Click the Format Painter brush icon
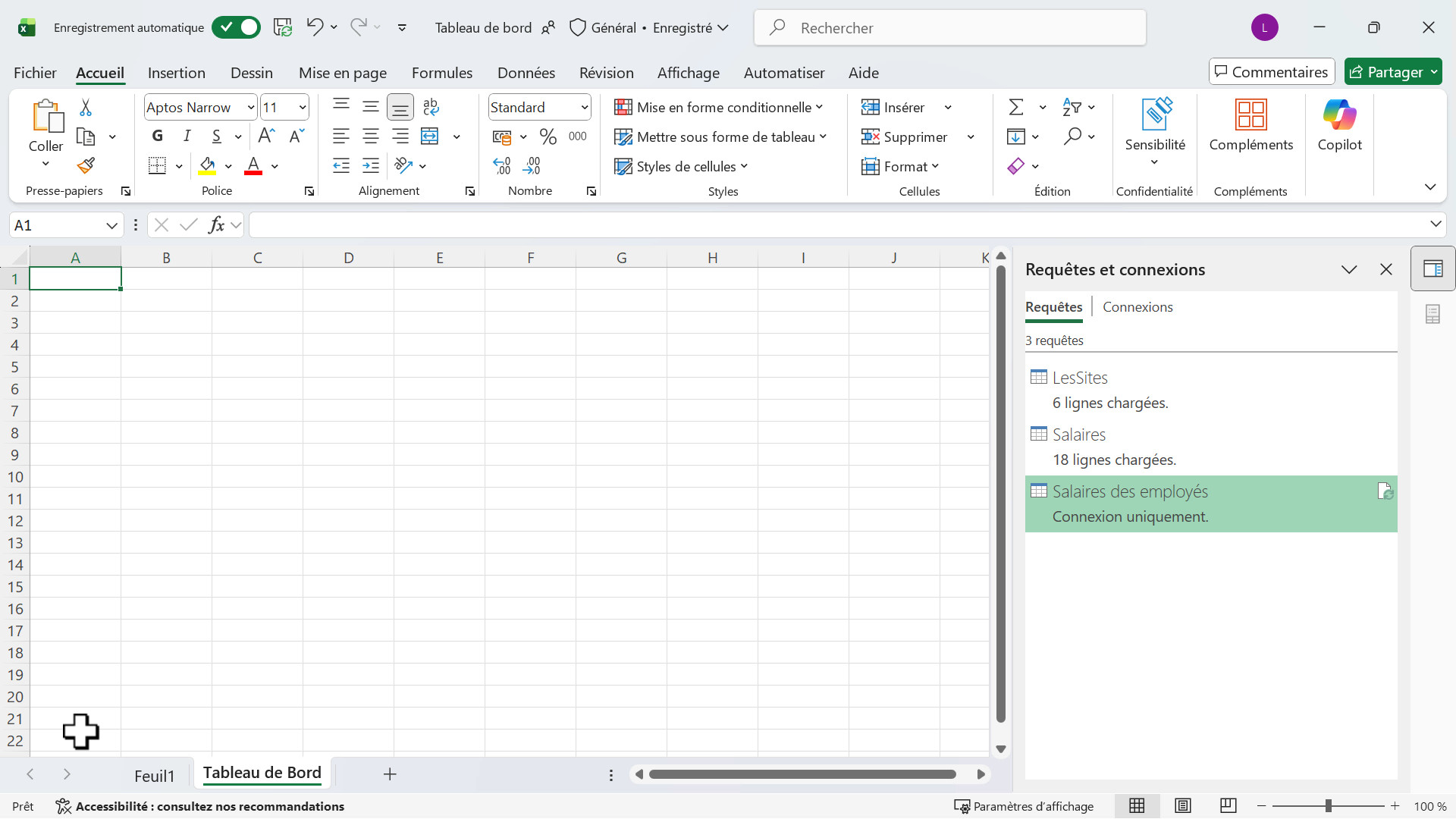 pos(86,165)
